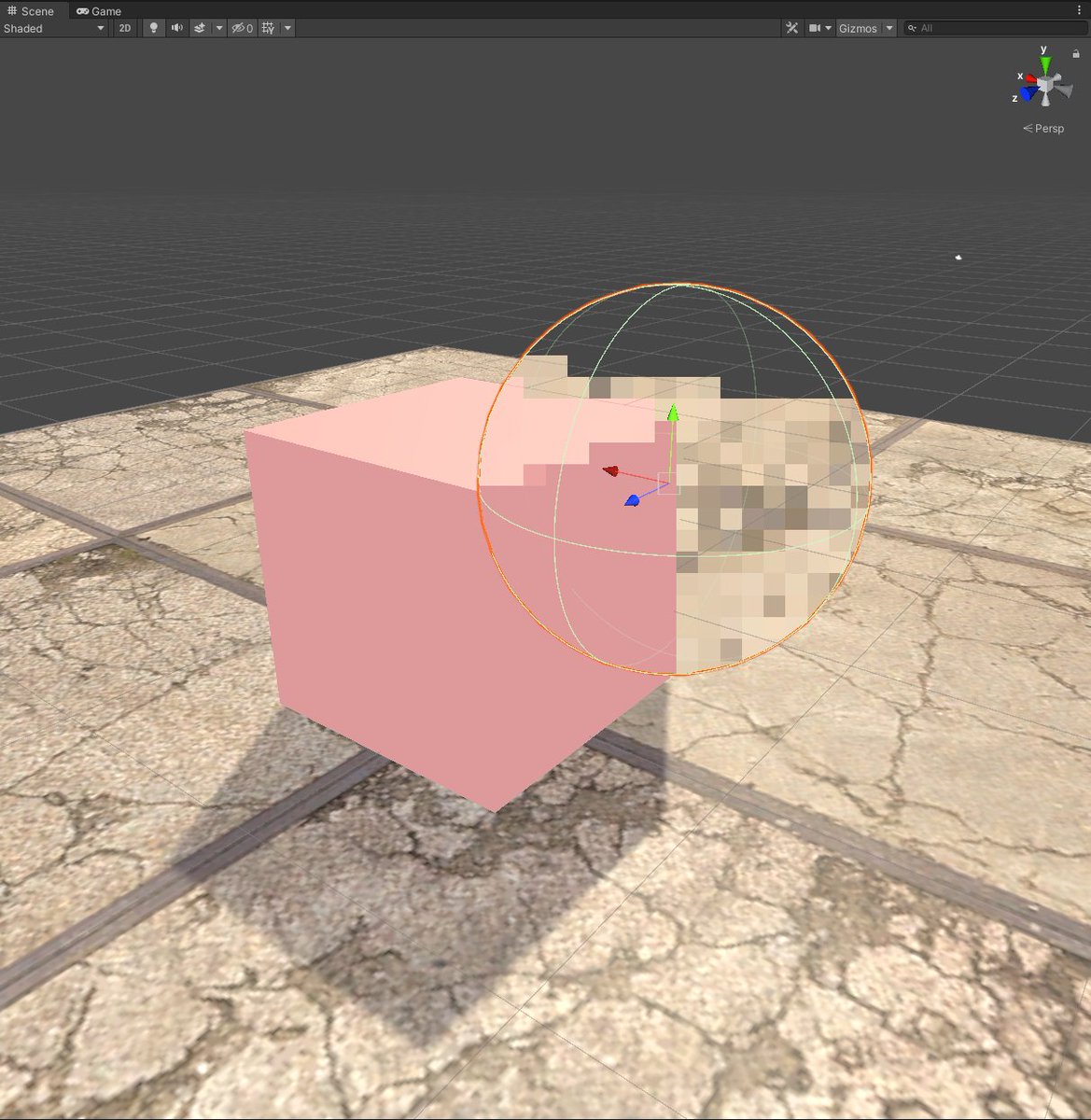Click the Persp label to switch projection
This screenshot has height=1120, width=1091.
click(1047, 128)
